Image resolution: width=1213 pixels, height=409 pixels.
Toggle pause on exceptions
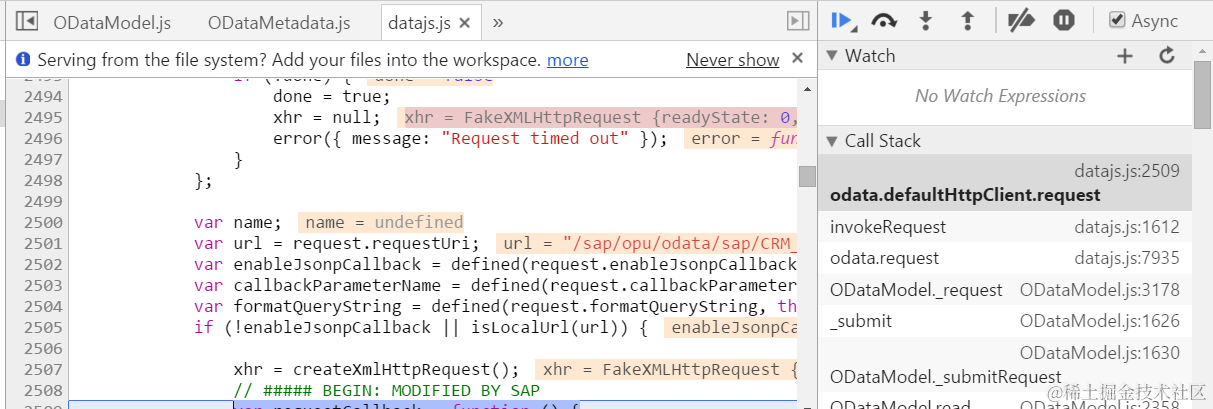coord(1064,21)
